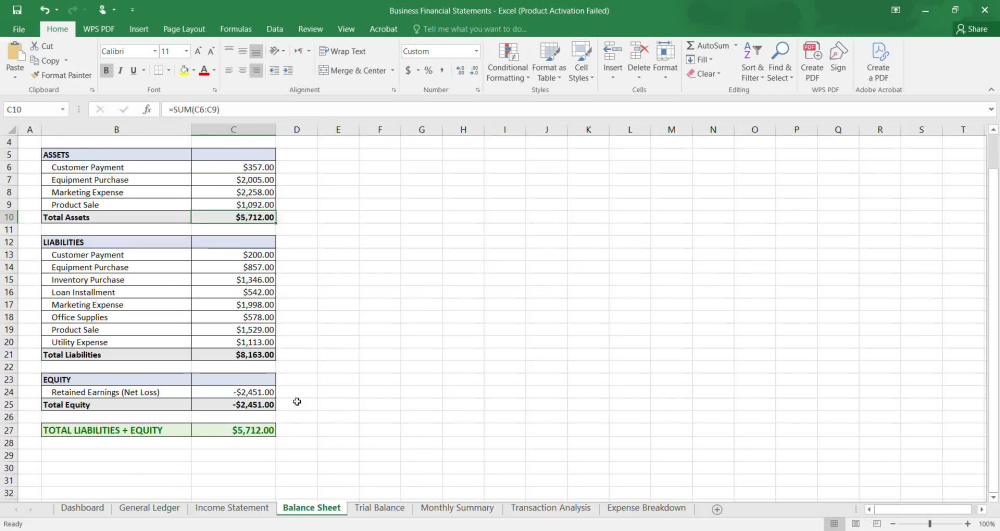The image size is (1000, 531).
Task: Collapse the ribbon with chevron
Action: tap(990, 90)
